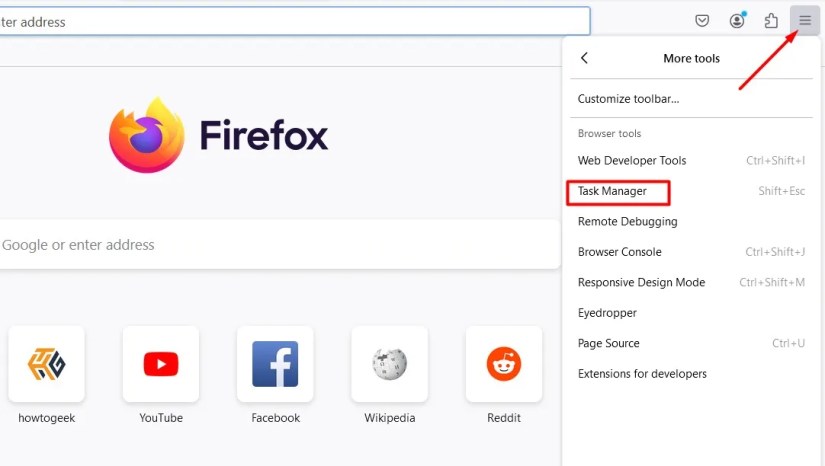Screen dimensions: 825x466
Task: Open Web Developer Tools
Action: click(x=691, y=160)
